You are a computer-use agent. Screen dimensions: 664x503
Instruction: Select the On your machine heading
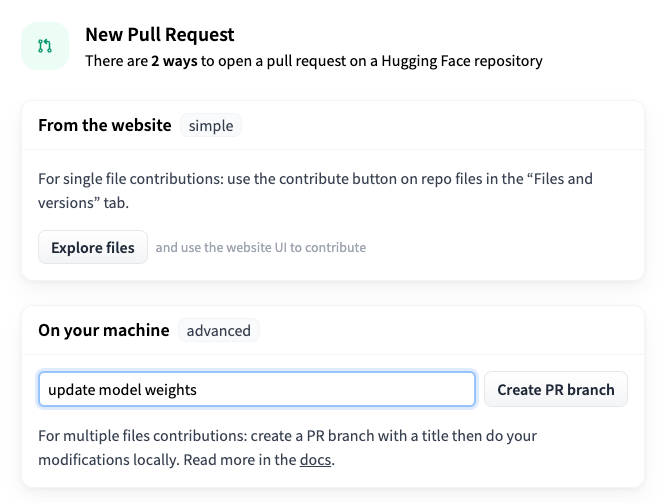point(104,330)
